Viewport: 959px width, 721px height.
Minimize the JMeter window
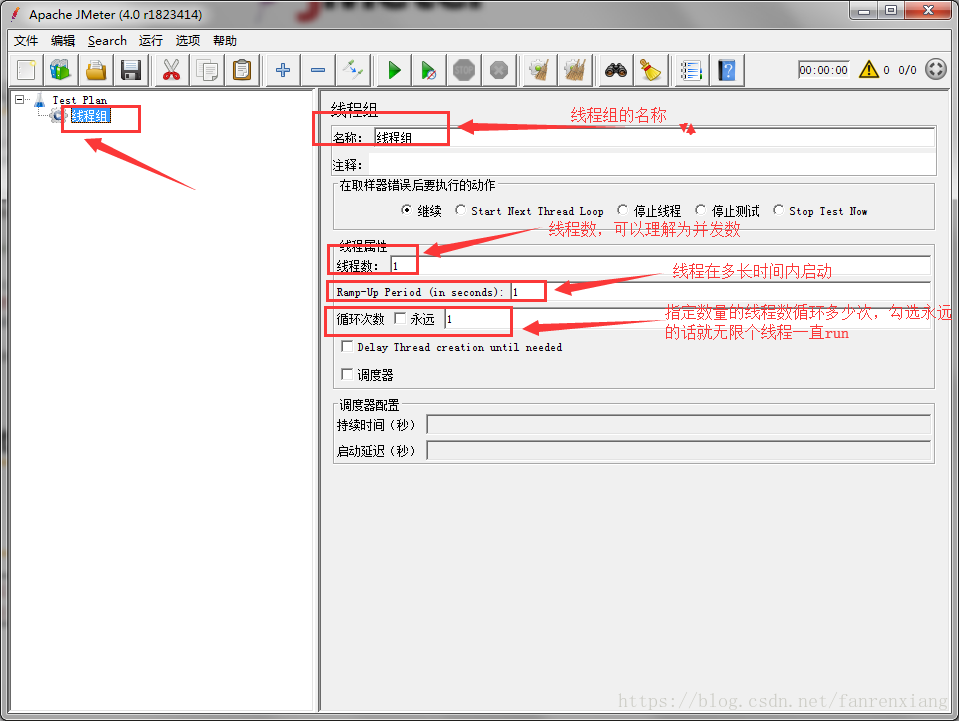click(864, 10)
